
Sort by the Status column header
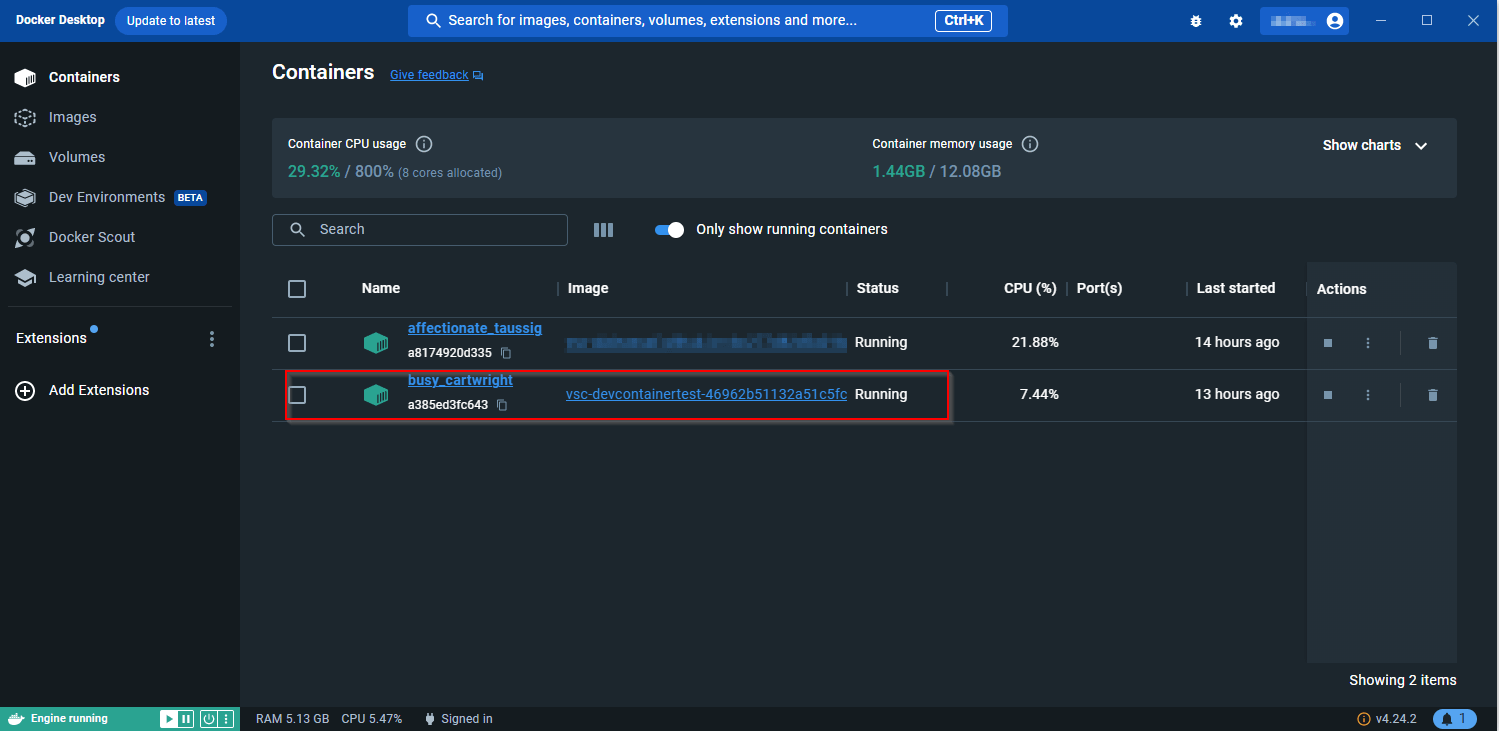tap(878, 288)
